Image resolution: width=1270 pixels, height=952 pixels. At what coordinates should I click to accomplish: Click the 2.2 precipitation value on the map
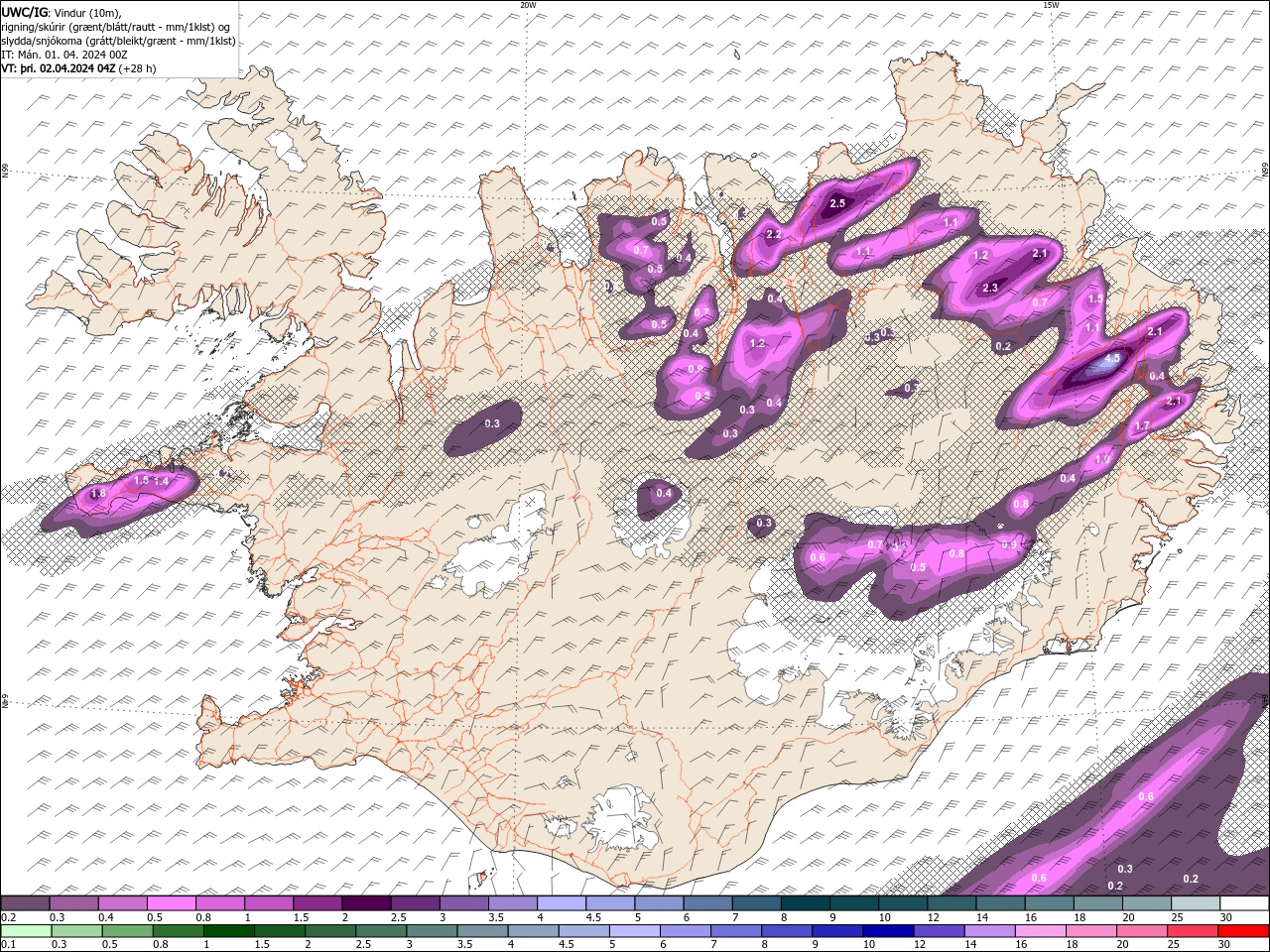click(x=774, y=234)
